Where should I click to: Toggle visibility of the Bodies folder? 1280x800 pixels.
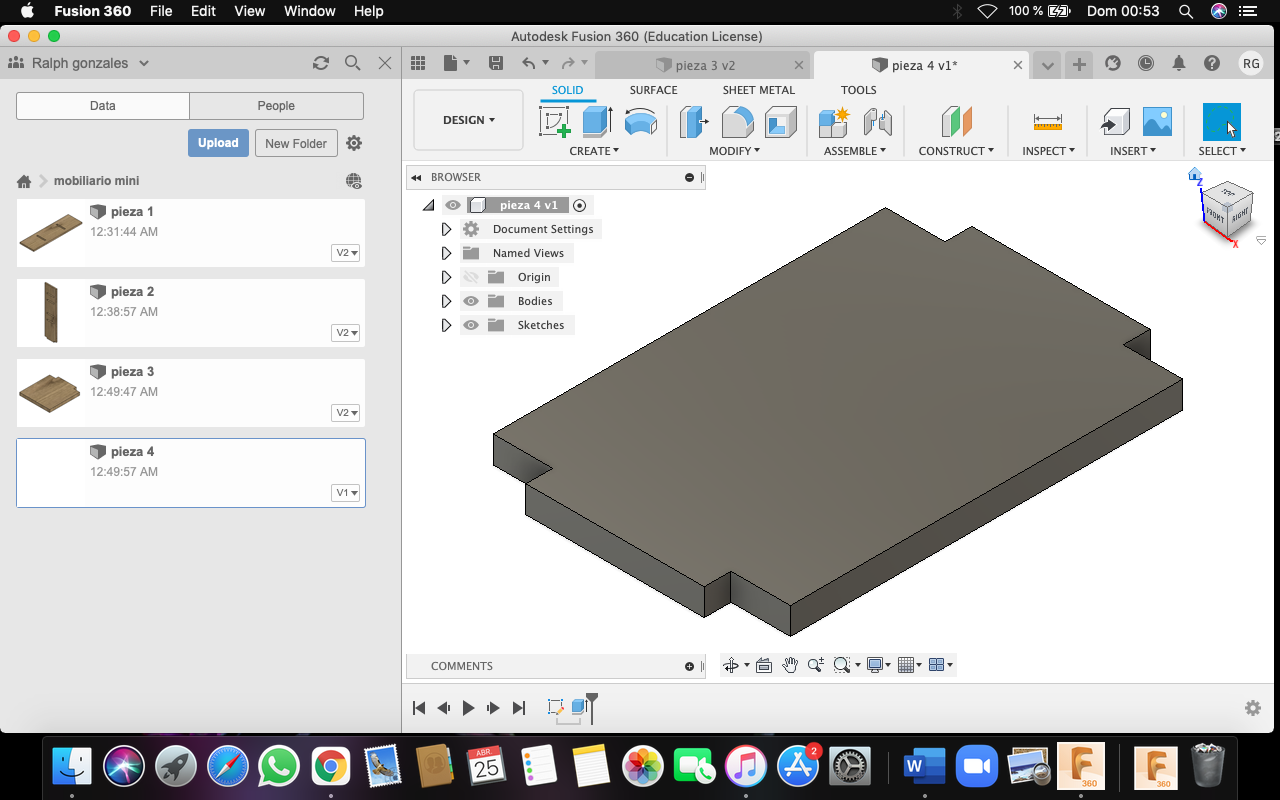point(471,301)
